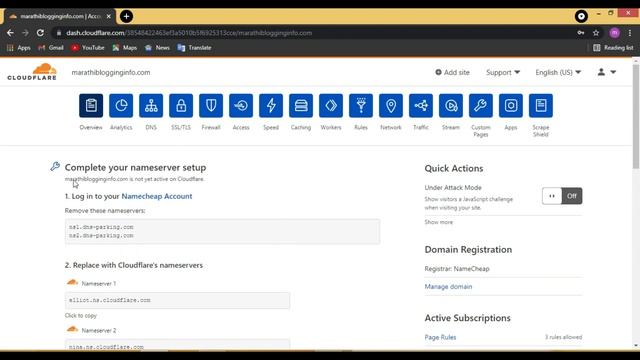The height and width of the screenshot is (360, 640).
Task: Open the Maps bookmark
Action: click(125, 48)
